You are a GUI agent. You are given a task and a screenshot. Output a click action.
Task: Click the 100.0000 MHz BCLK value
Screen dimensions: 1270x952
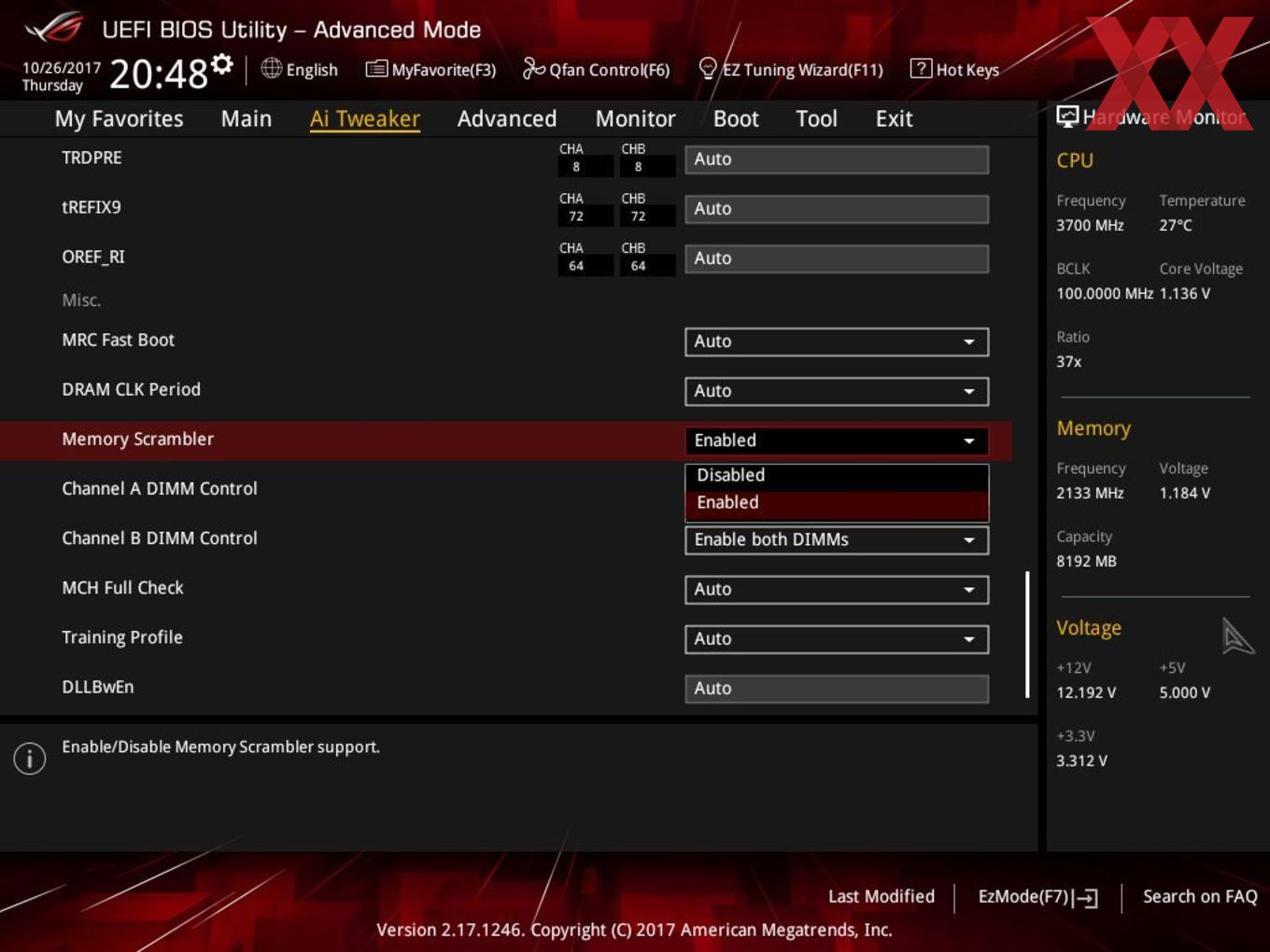(1105, 293)
